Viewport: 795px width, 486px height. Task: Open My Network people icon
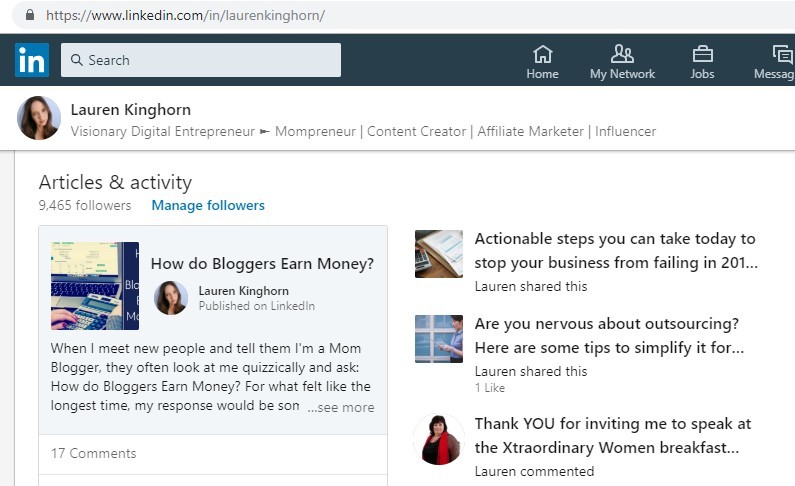[622, 53]
